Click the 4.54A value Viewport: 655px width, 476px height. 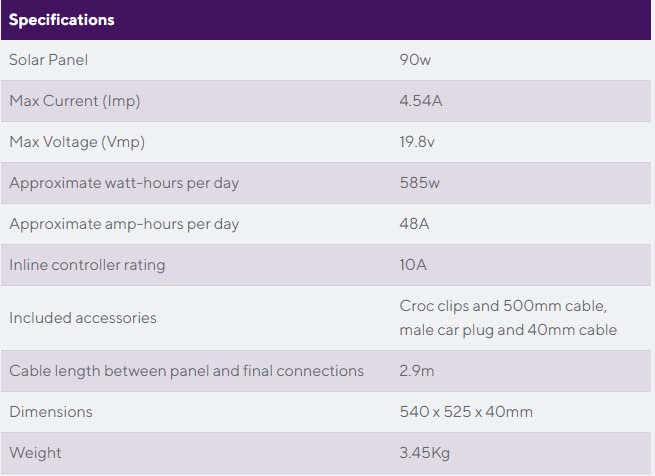tap(420, 101)
